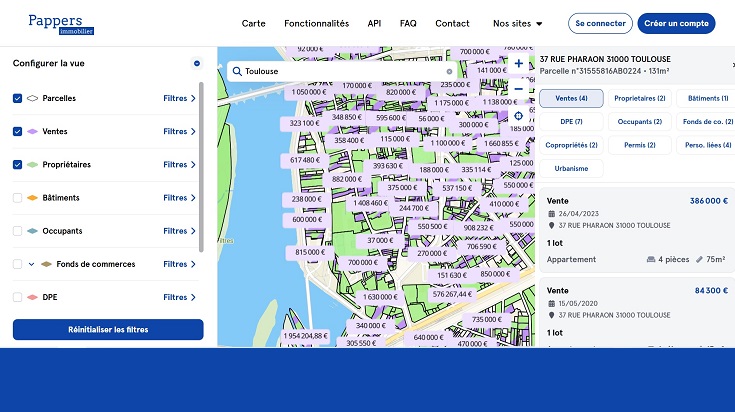
Task: Select the Perso. liées (4) tab
Action: click(x=707, y=145)
